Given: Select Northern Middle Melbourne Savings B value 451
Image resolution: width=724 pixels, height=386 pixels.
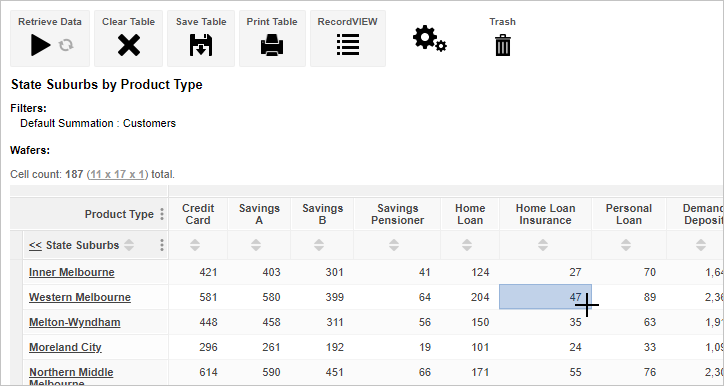Looking at the screenshot, I should click(x=334, y=372).
